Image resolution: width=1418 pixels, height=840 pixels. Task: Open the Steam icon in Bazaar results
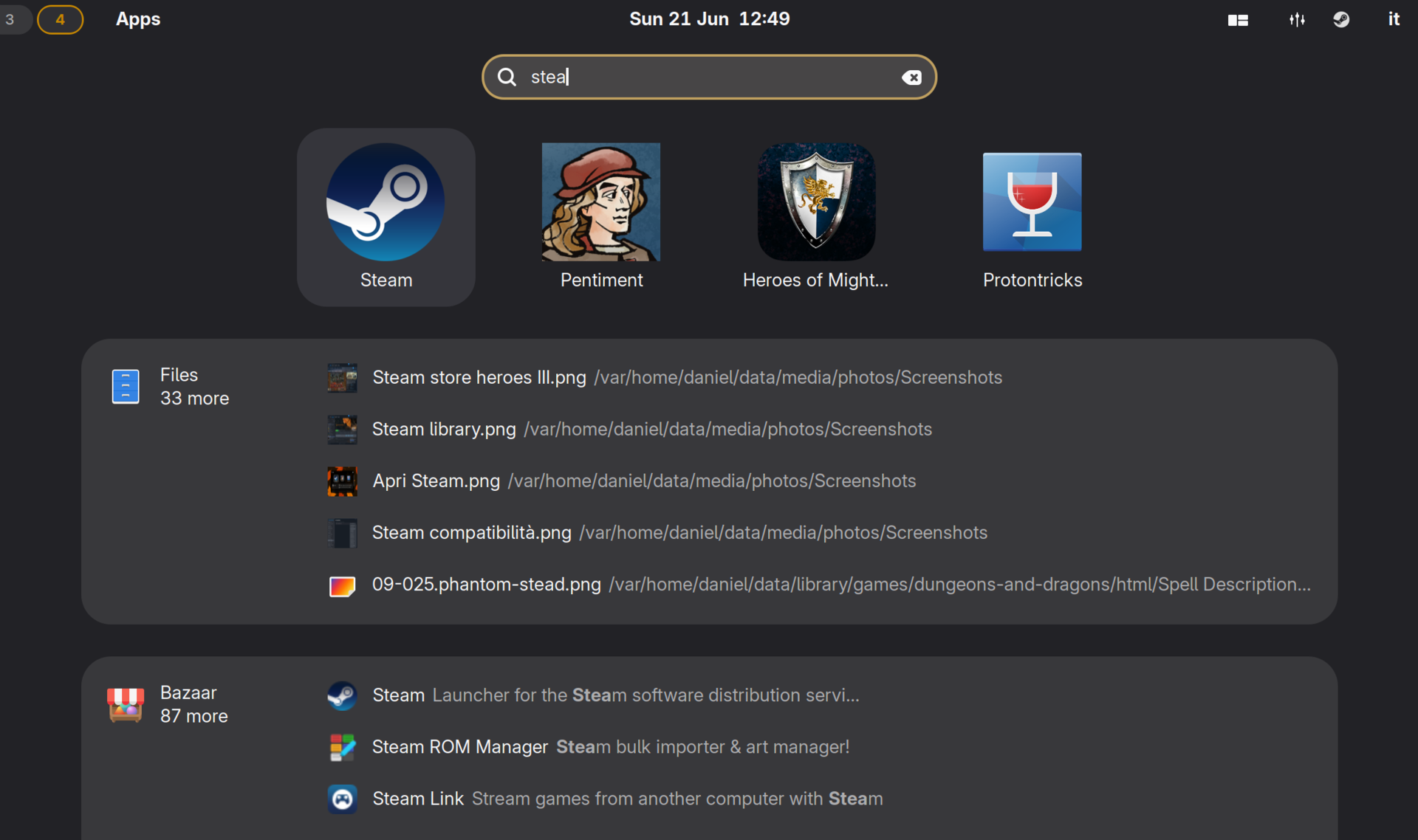[342, 695]
